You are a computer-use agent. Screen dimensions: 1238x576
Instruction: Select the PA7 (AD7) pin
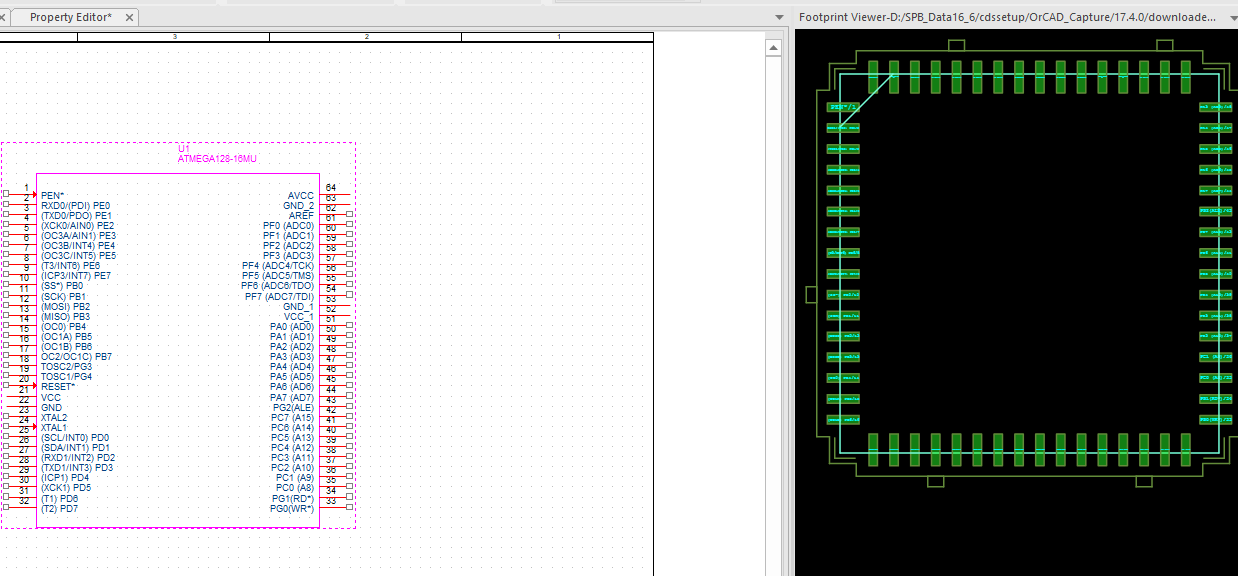click(292, 398)
